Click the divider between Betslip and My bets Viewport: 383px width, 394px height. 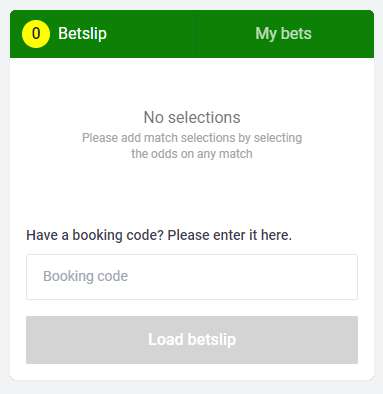click(197, 34)
